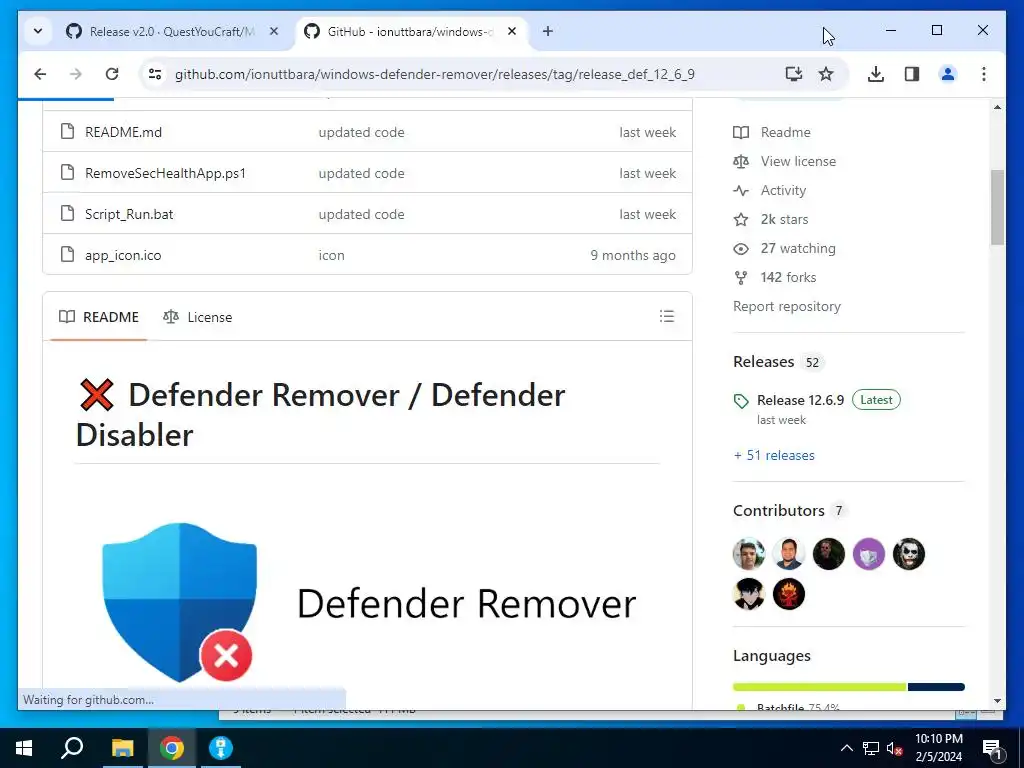
Task: Open 'updated code' commit for Script_Run.bat
Action: click(x=361, y=214)
